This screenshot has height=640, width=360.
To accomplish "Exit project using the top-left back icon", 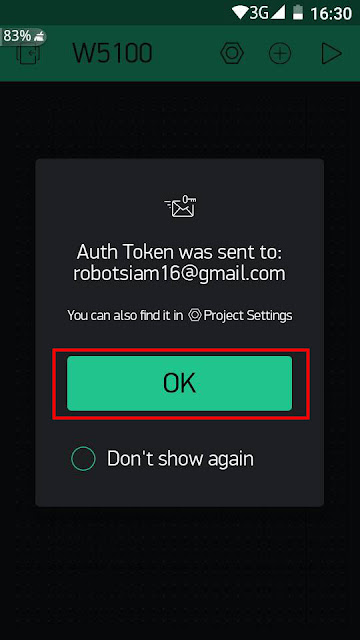I will click(x=28, y=54).
